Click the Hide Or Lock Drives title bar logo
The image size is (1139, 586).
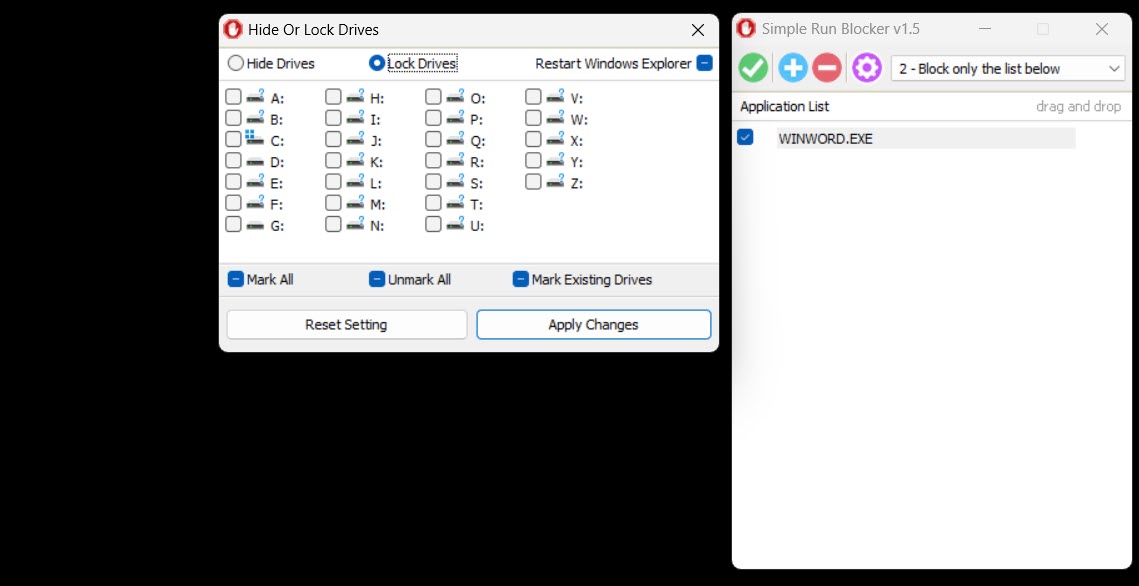point(232,29)
